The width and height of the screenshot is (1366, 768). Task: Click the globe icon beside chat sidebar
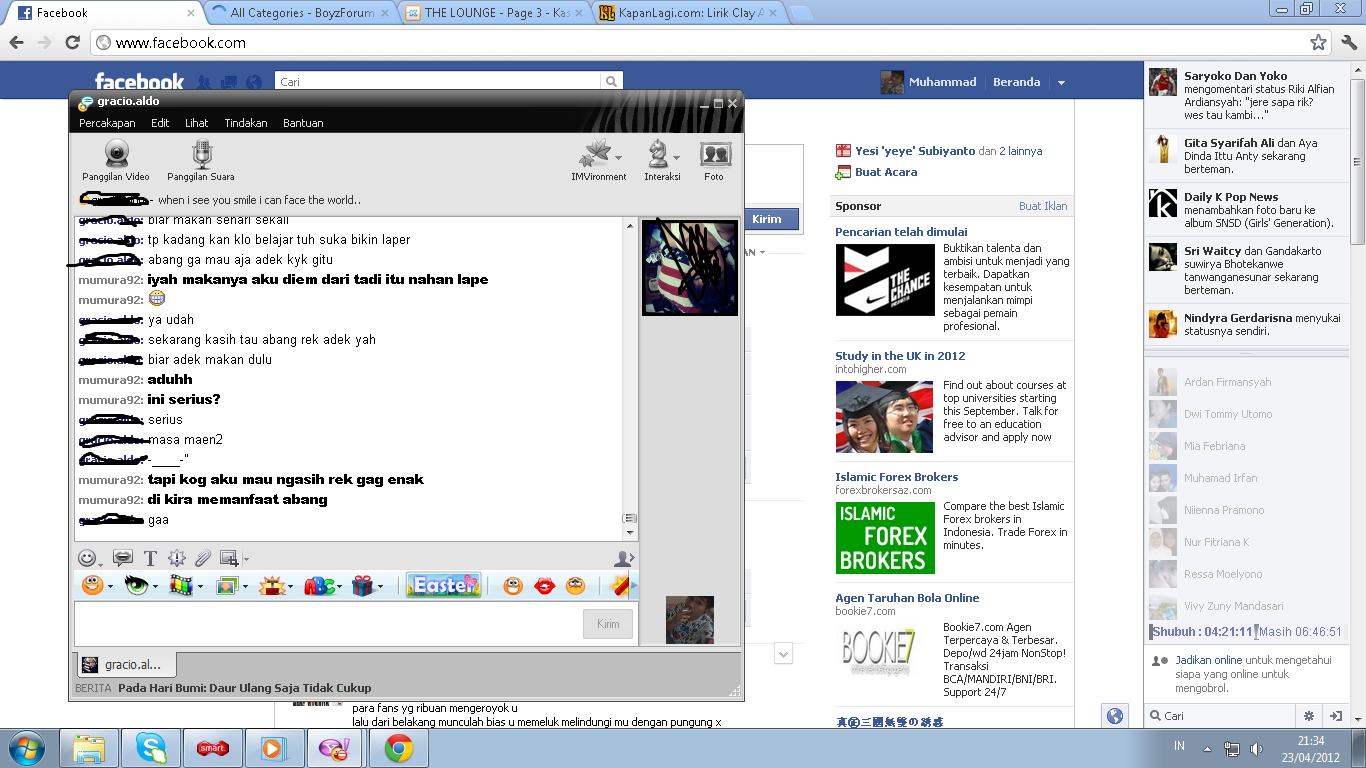pyautogui.click(x=1115, y=716)
